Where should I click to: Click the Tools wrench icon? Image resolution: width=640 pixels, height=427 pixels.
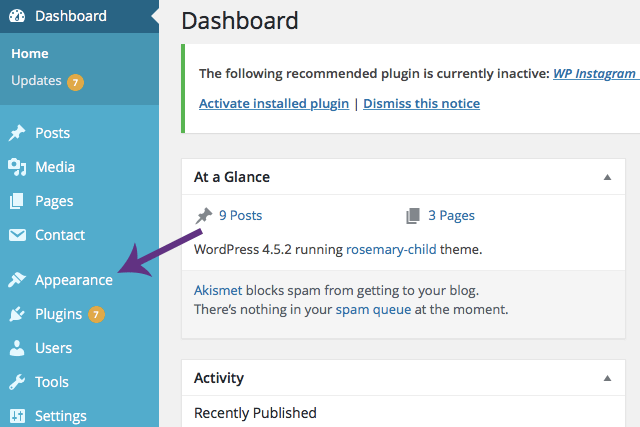click(x=17, y=382)
